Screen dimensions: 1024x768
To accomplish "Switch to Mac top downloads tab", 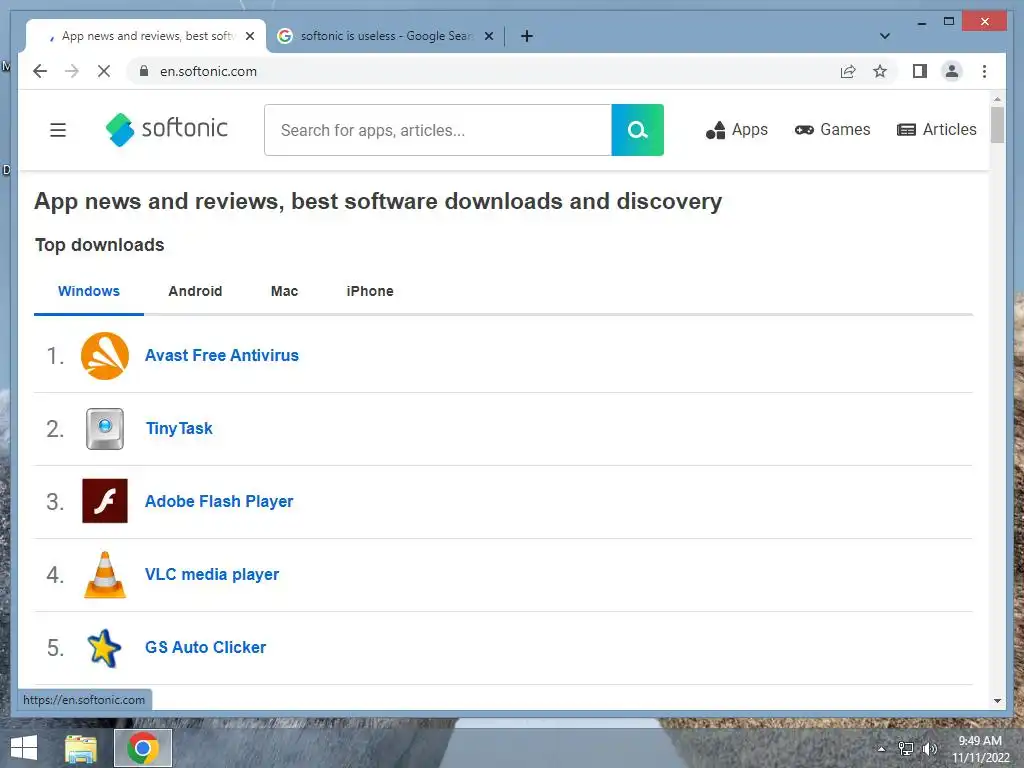I will (284, 291).
